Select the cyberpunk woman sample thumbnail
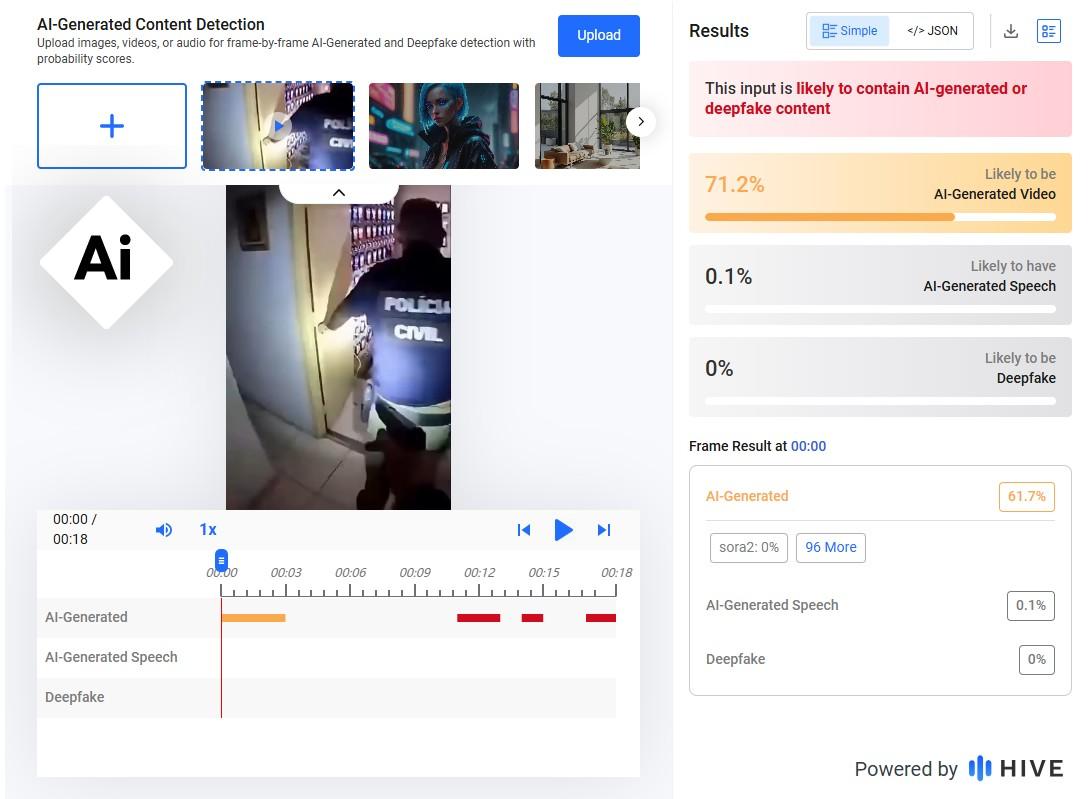This screenshot has width=1092, height=799. [x=444, y=126]
